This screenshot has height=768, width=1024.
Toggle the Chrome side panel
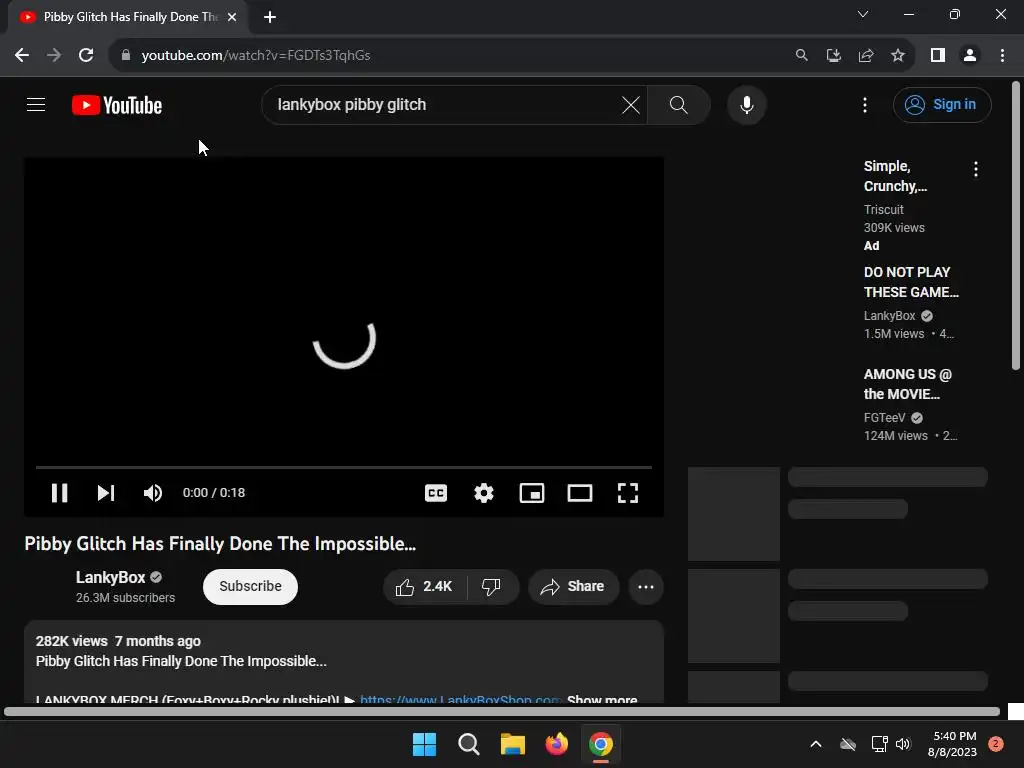pos(938,55)
